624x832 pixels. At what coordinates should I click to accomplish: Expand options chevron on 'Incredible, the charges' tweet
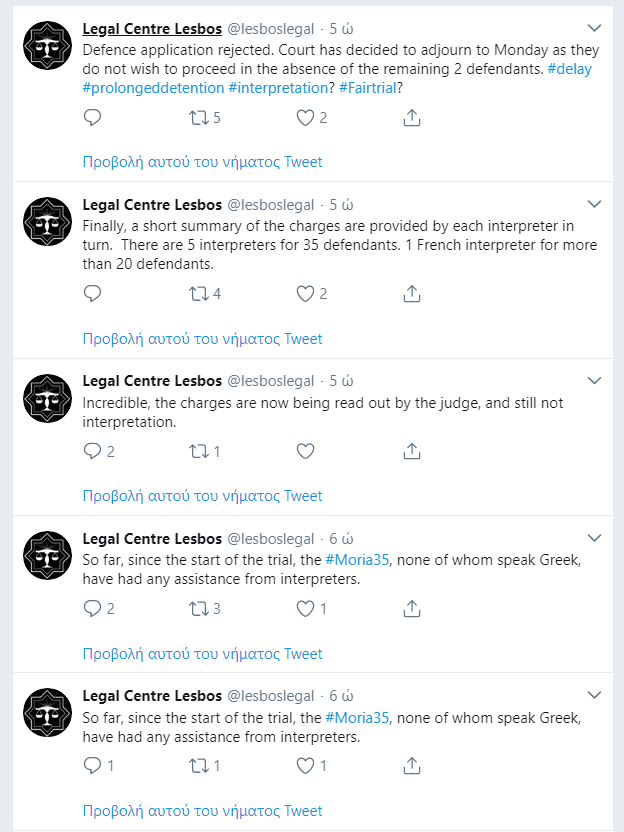[595, 381]
